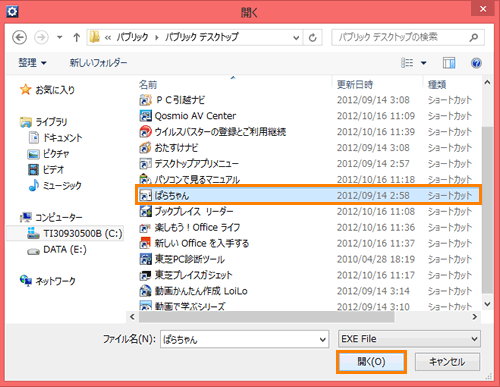The height and width of the screenshot is (387, 500).
Task: Open the help icon
Action: click(x=476, y=63)
